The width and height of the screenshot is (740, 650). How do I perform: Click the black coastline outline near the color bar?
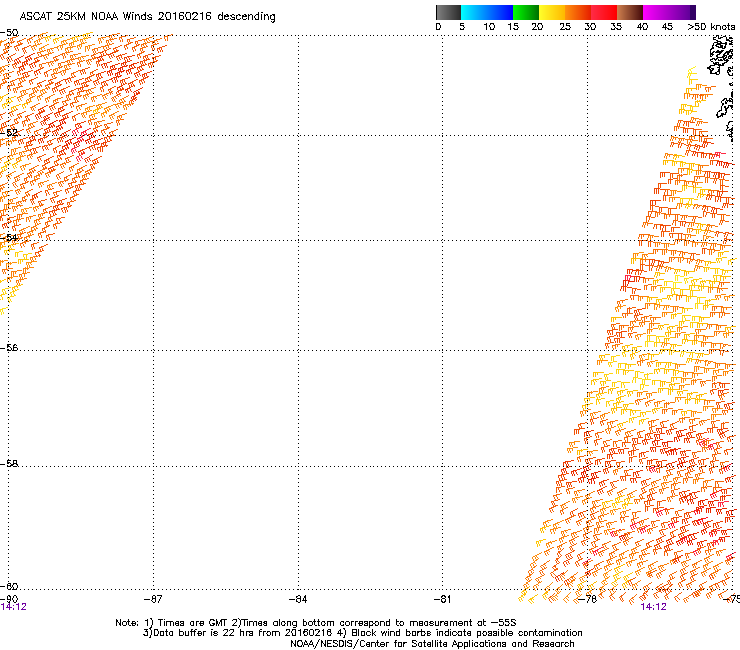point(721,56)
